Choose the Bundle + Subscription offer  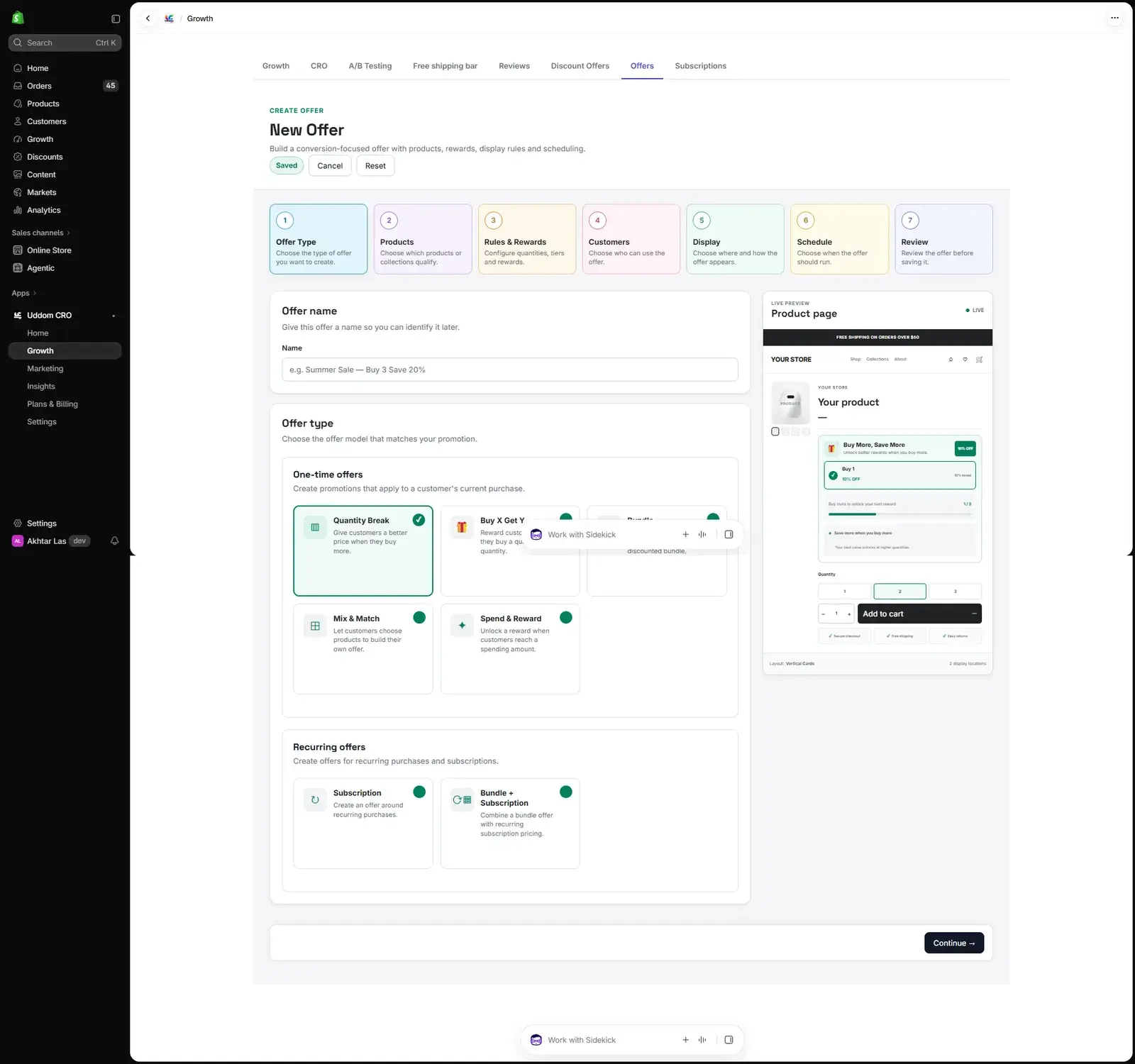click(509, 823)
